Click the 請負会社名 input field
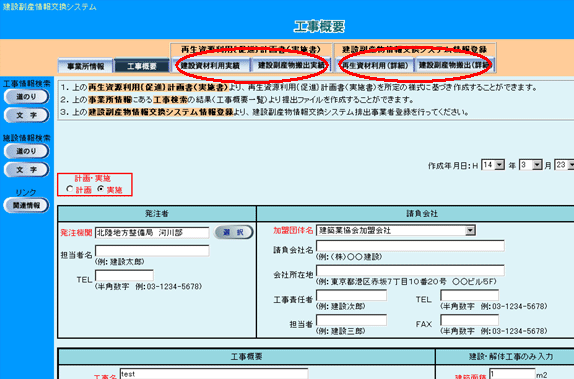This screenshot has width=574, height=379. click(410, 246)
